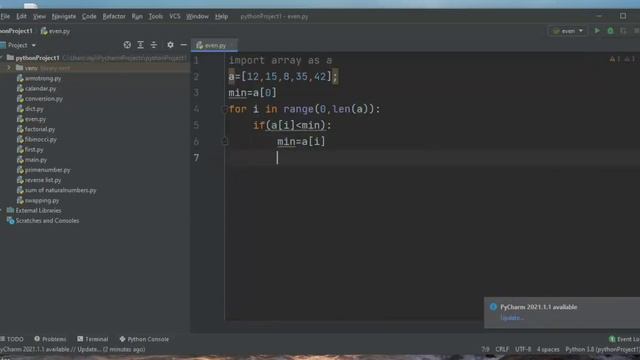Image resolution: width=640 pixels, height=360 pixels.
Task: Click the Collapse All icon in Project panel
Action: point(153,45)
